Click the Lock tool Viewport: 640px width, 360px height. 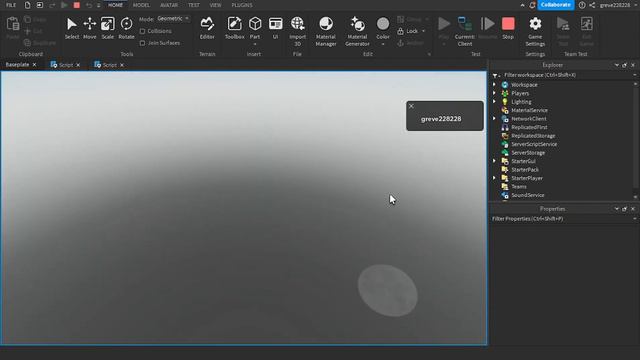tap(408, 31)
